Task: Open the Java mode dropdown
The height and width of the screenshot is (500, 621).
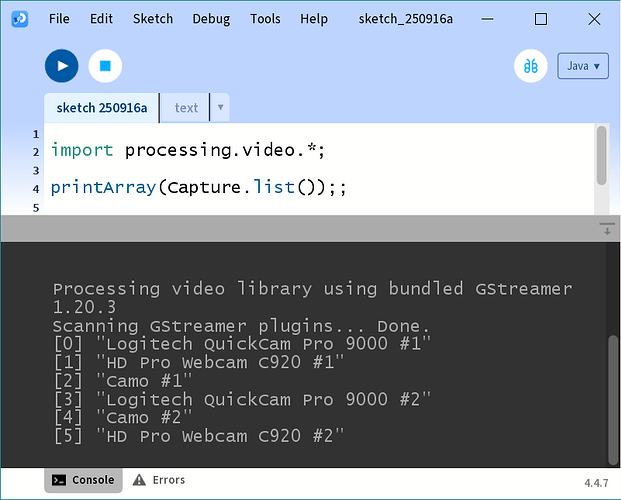Action: tap(583, 66)
